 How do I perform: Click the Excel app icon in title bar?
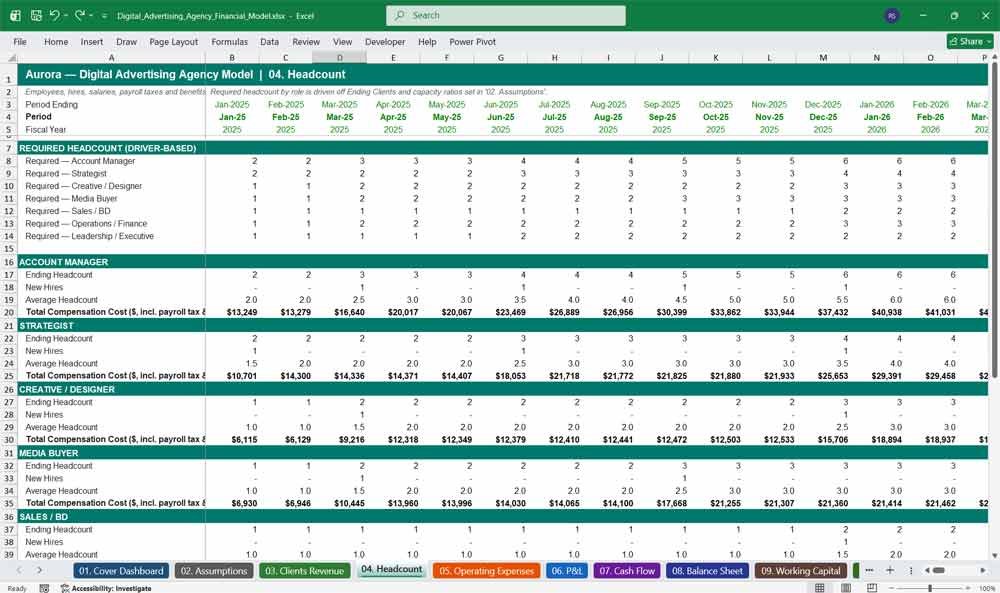15,15
